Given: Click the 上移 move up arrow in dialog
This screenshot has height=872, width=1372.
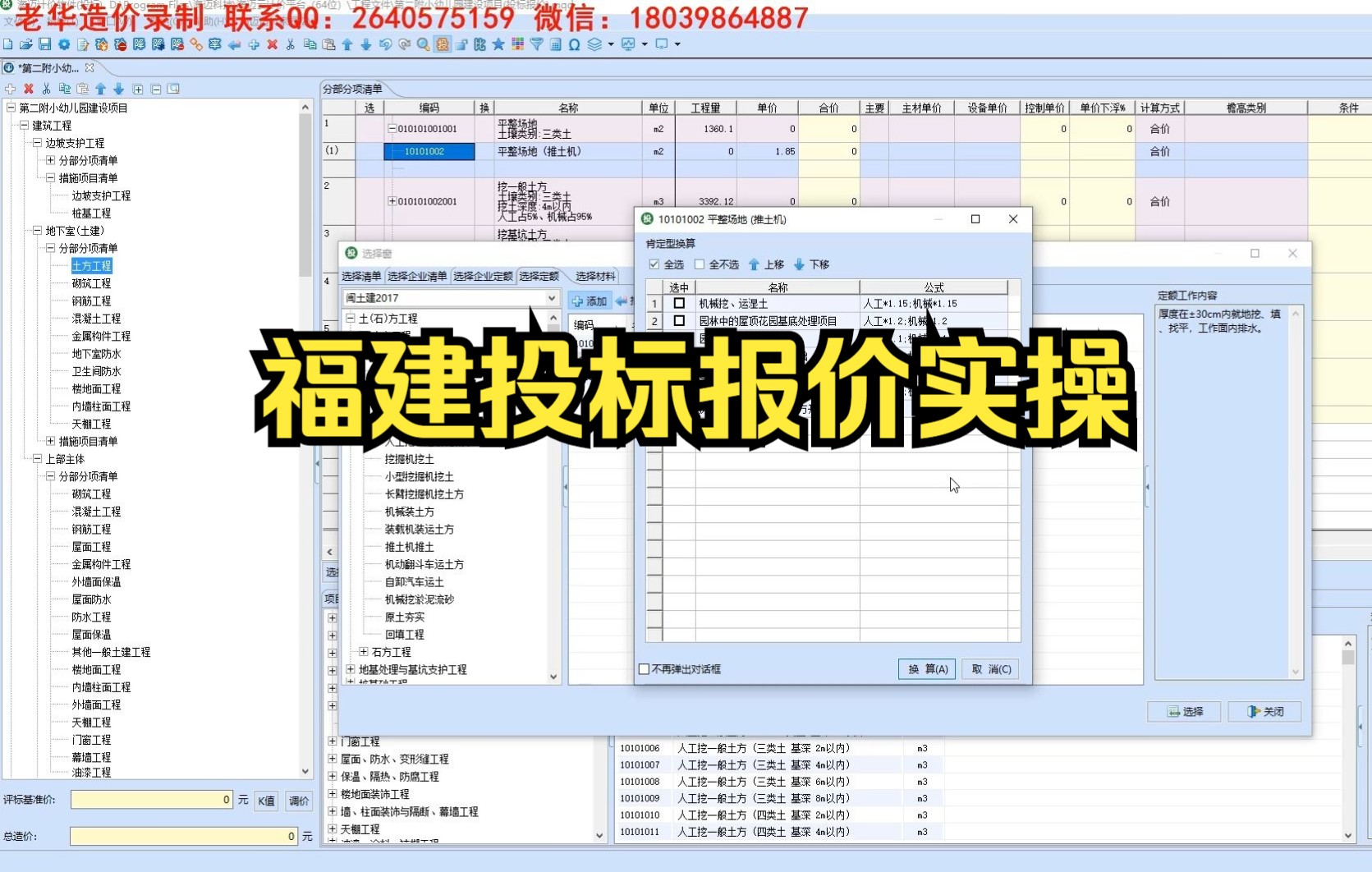Looking at the screenshot, I should 765,264.
